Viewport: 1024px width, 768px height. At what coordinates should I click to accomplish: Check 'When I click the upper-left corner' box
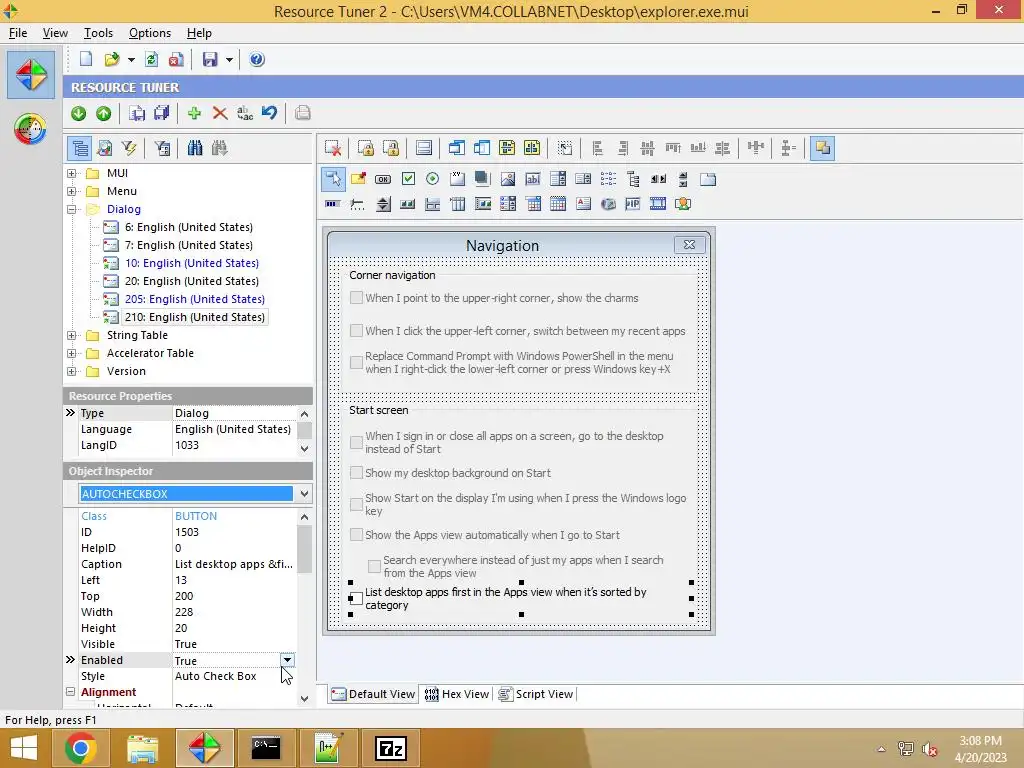(356, 330)
